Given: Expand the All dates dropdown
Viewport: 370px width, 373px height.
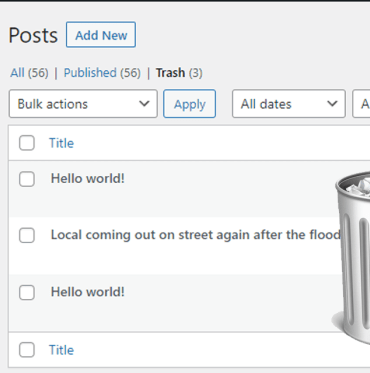Looking at the screenshot, I should click(289, 104).
